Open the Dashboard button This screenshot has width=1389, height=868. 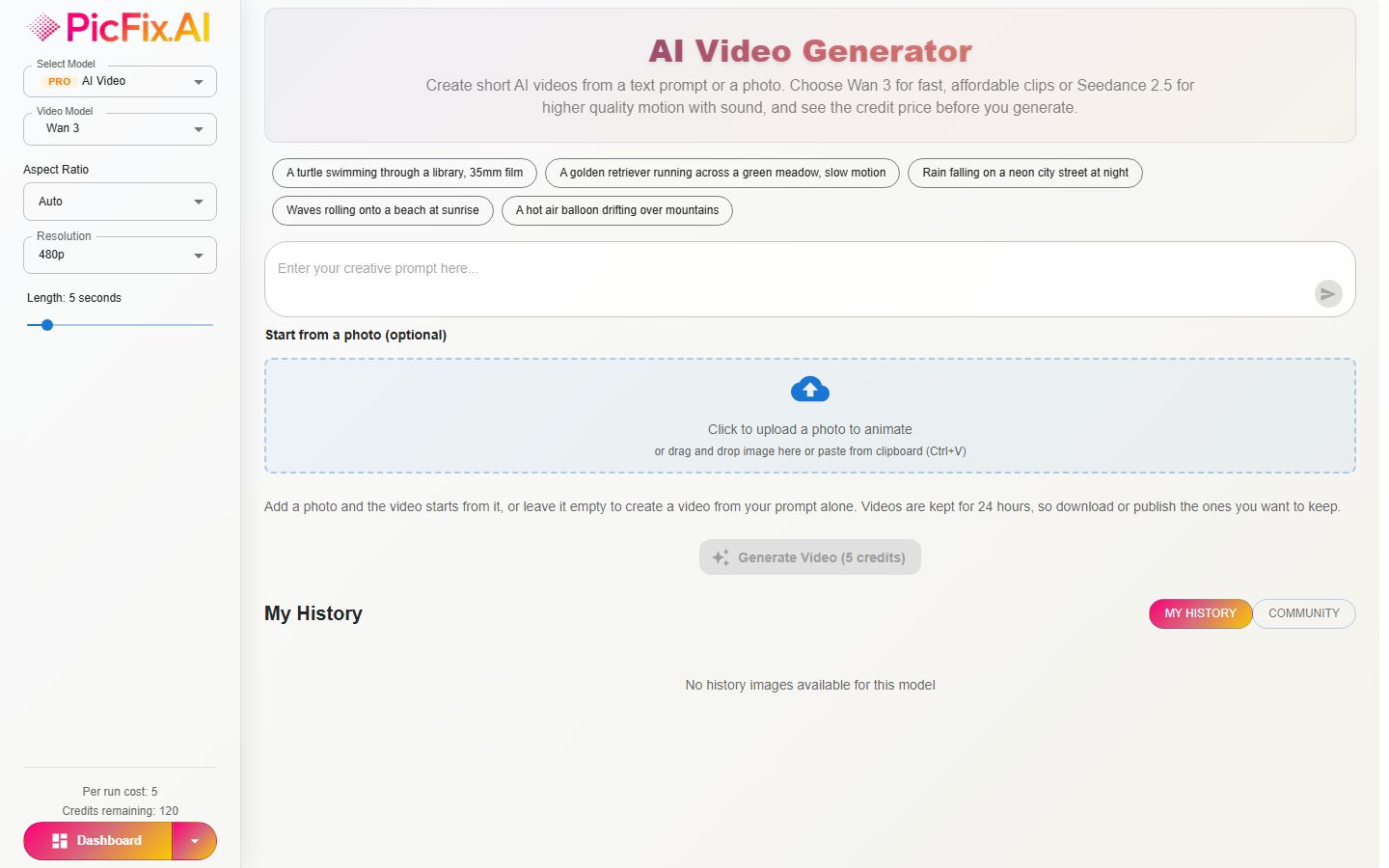coord(97,841)
